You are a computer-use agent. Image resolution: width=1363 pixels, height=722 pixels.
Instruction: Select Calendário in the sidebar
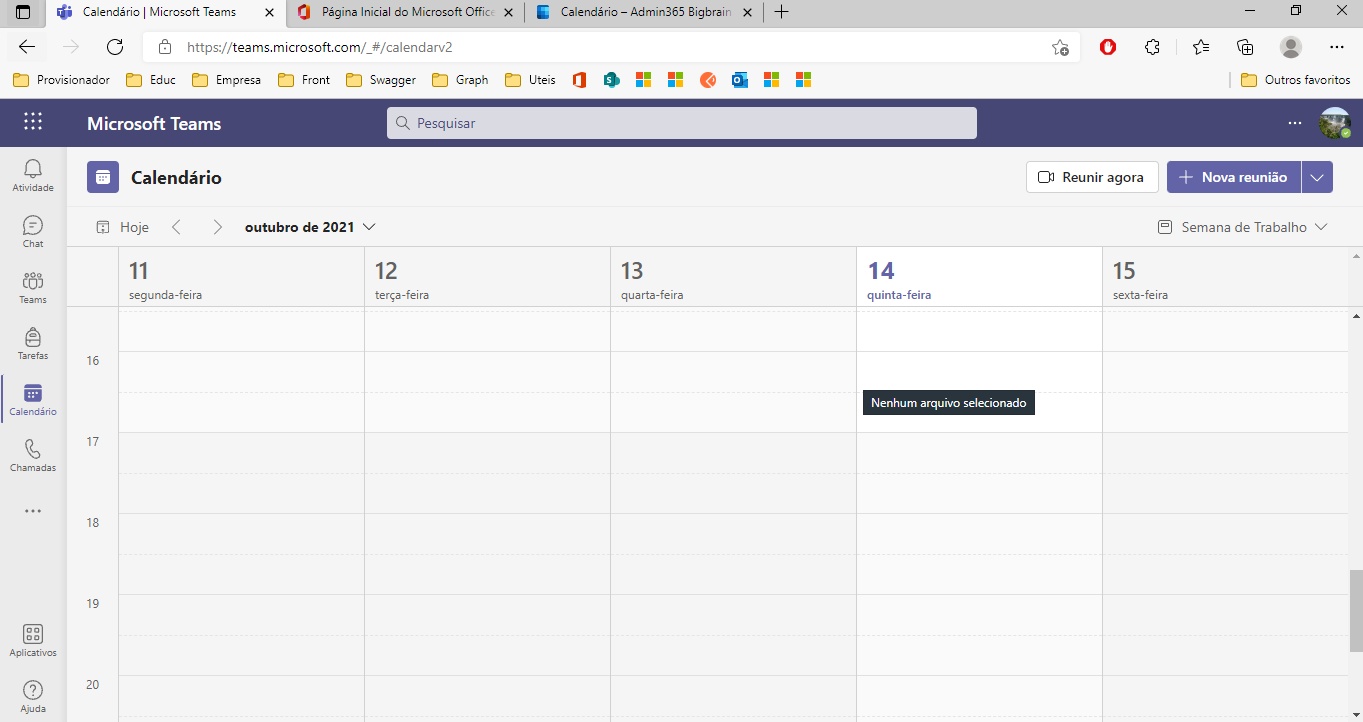click(33, 400)
